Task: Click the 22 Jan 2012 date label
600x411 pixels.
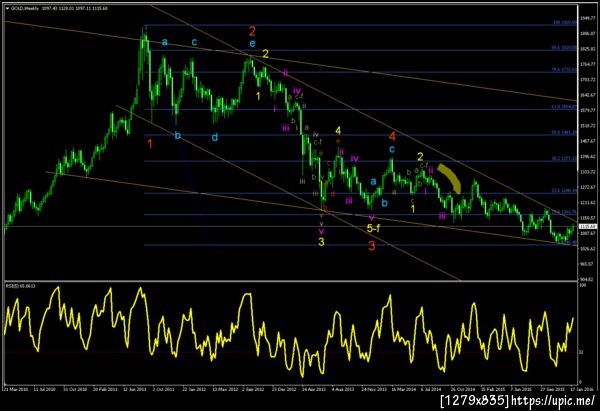Action: (x=194, y=388)
